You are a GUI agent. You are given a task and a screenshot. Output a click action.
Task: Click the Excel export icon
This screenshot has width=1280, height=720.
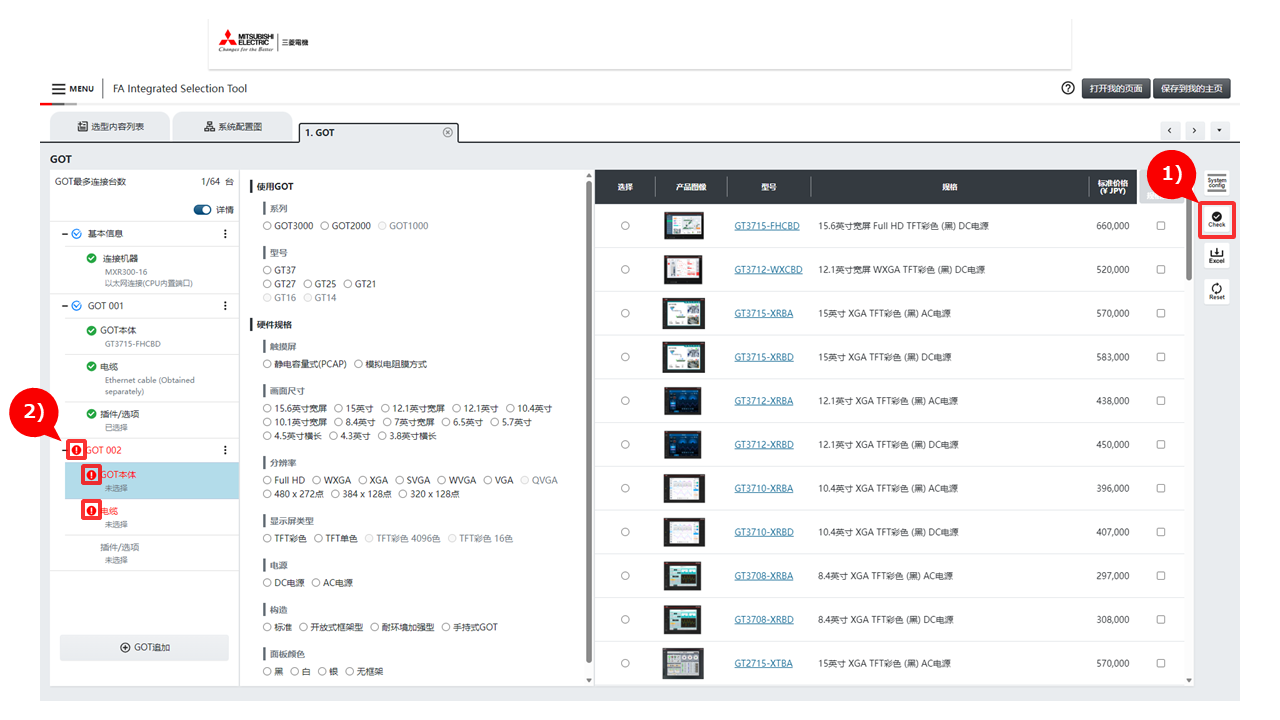1216,256
